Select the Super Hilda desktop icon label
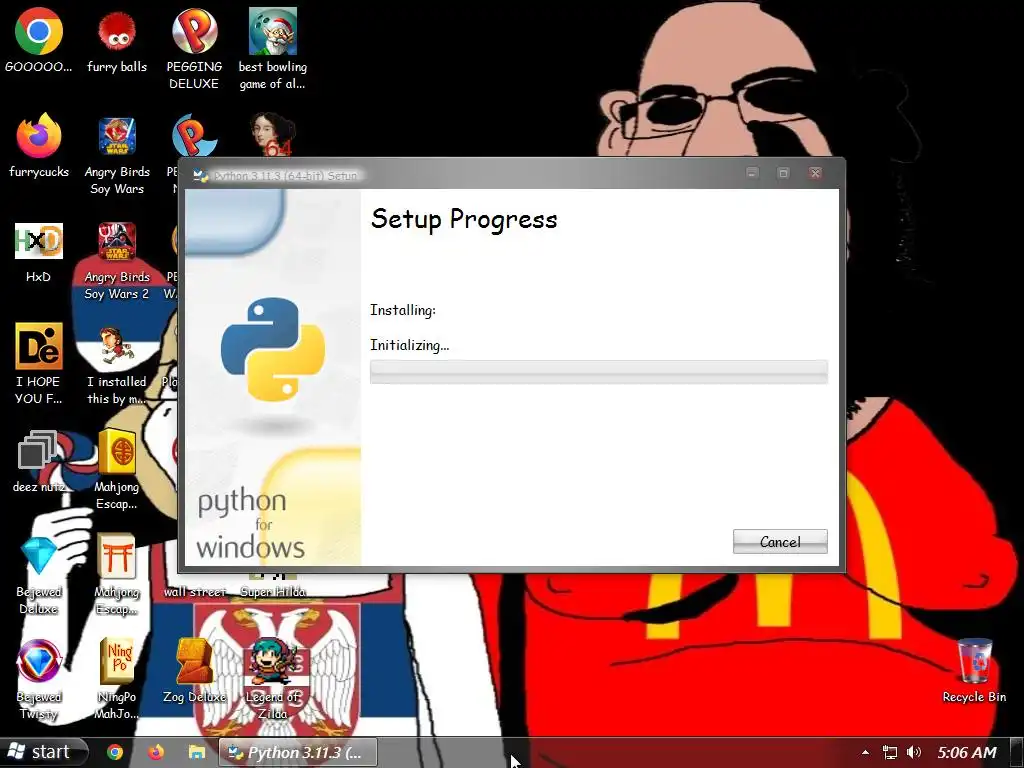 tap(272, 592)
